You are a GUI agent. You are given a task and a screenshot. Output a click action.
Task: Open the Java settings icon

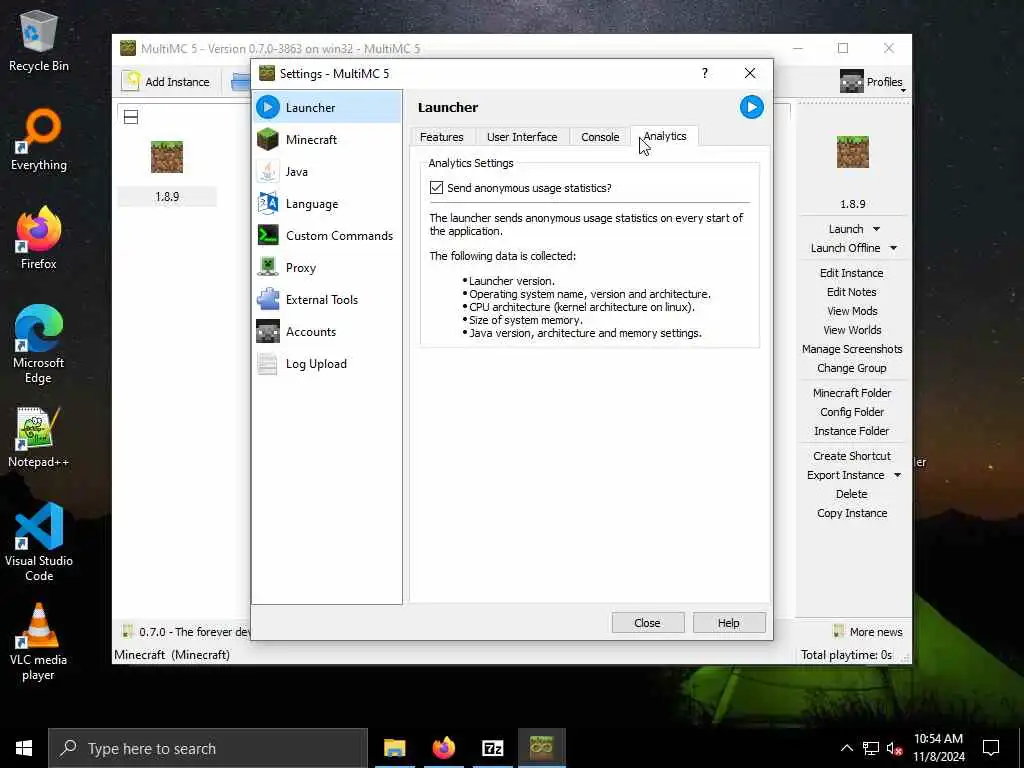pyautogui.click(x=268, y=171)
